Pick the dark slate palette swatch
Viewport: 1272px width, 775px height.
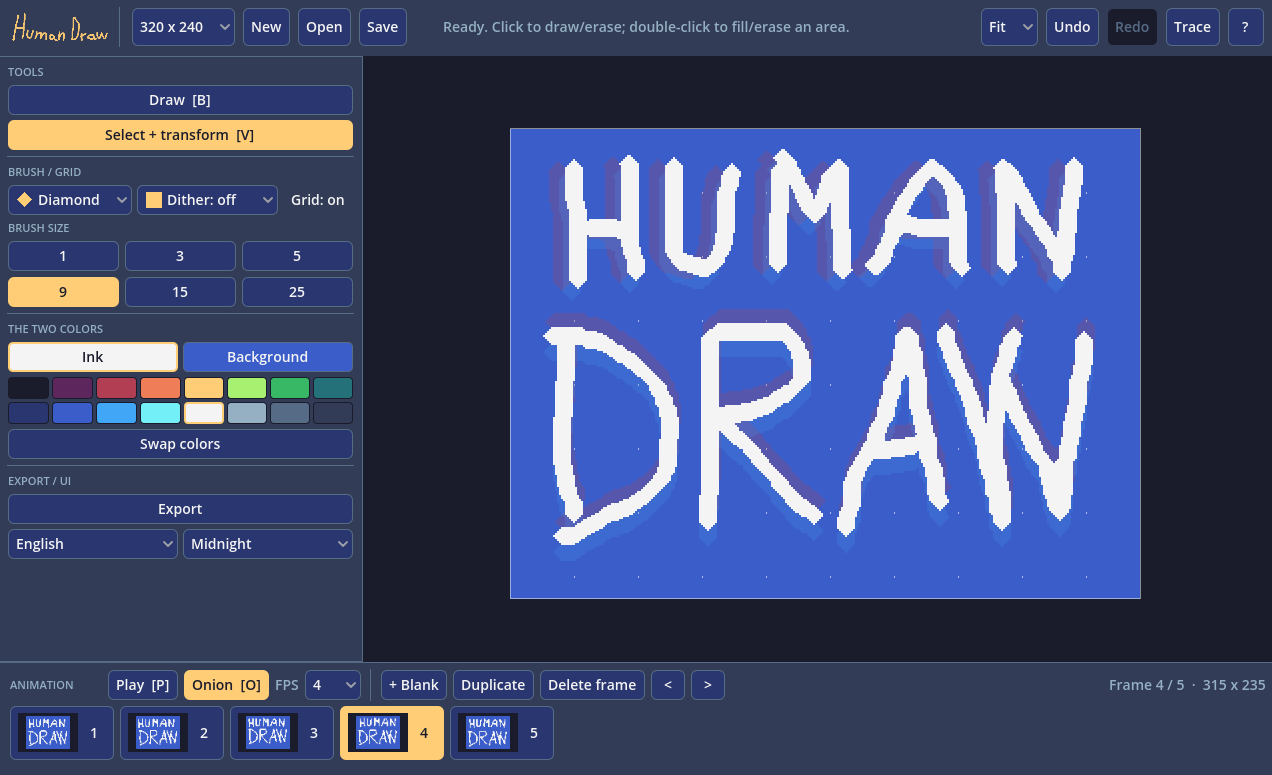(333, 413)
